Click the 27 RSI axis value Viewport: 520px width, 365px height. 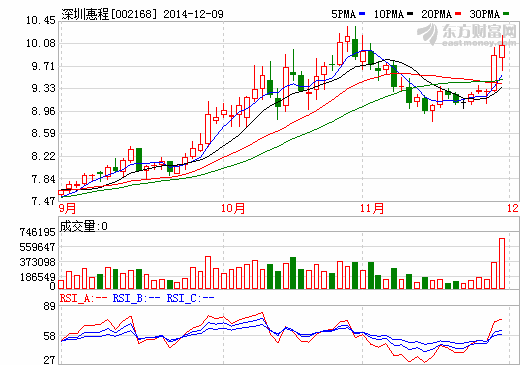coord(50,360)
